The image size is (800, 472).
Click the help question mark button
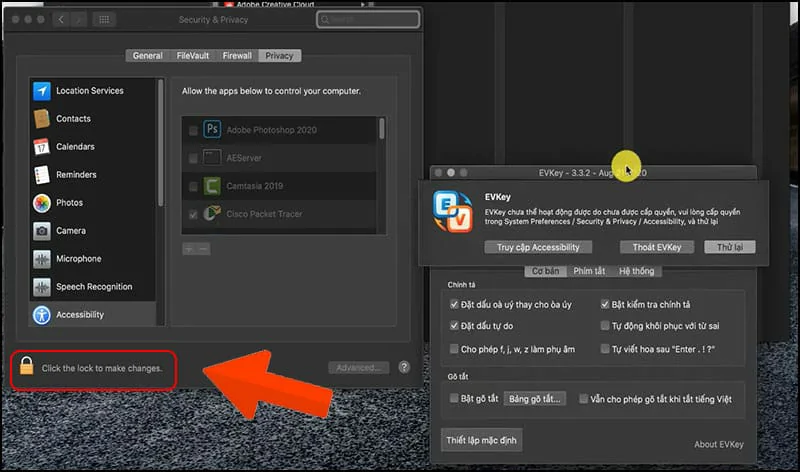[x=404, y=368]
